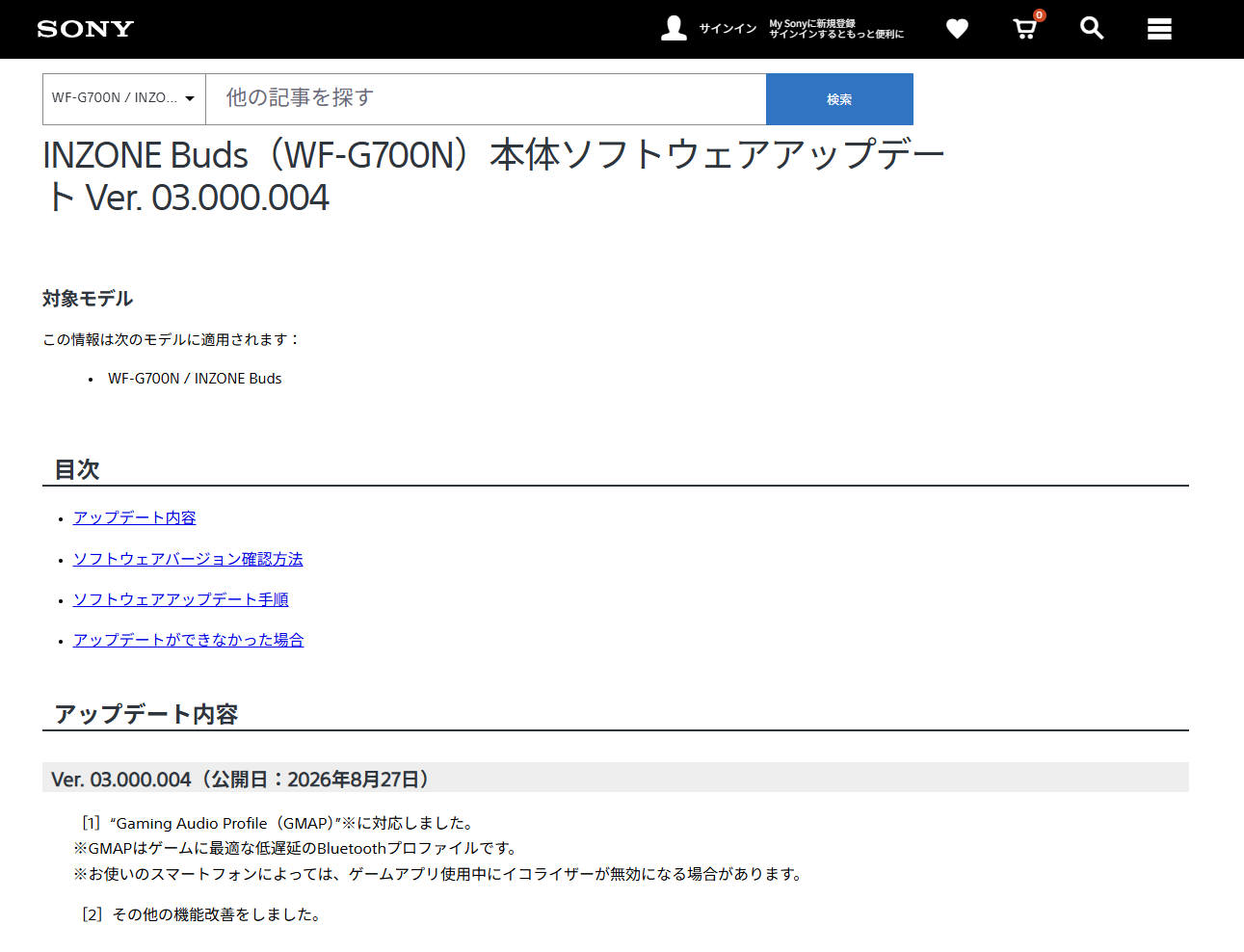
Task: Click the blue 検索 button
Action: point(839,99)
